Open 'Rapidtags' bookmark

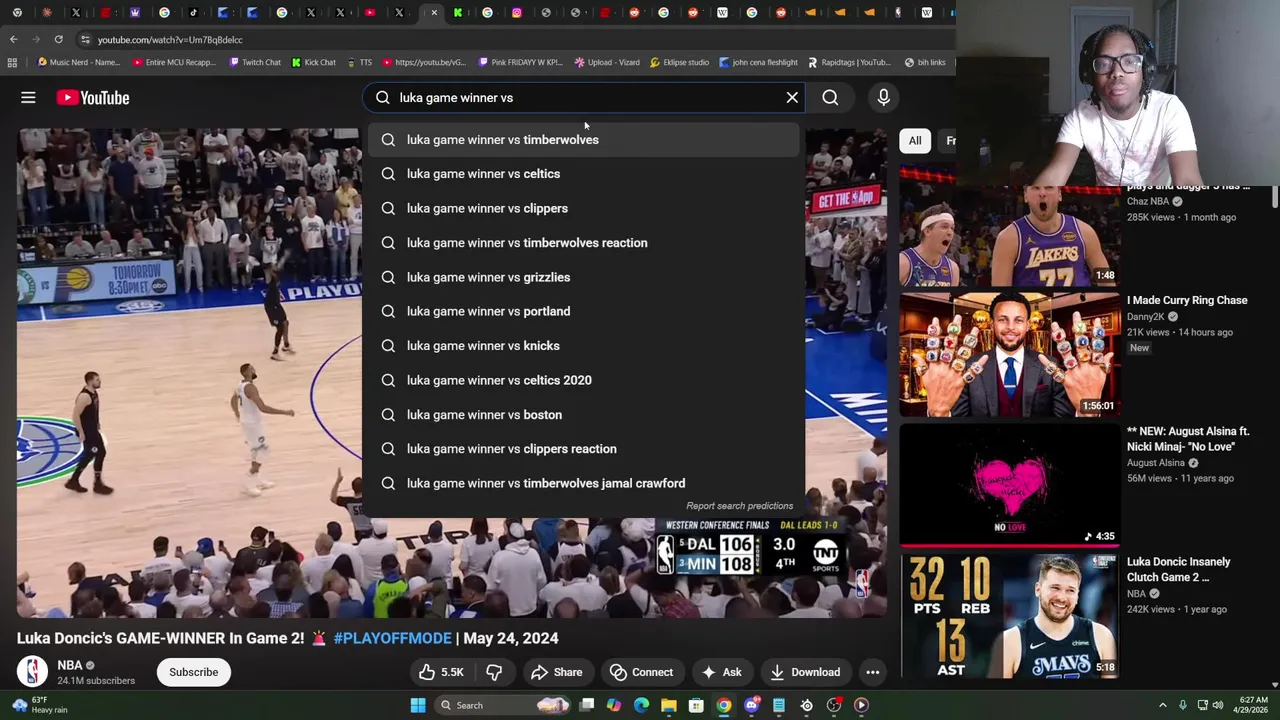coord(849,62)
